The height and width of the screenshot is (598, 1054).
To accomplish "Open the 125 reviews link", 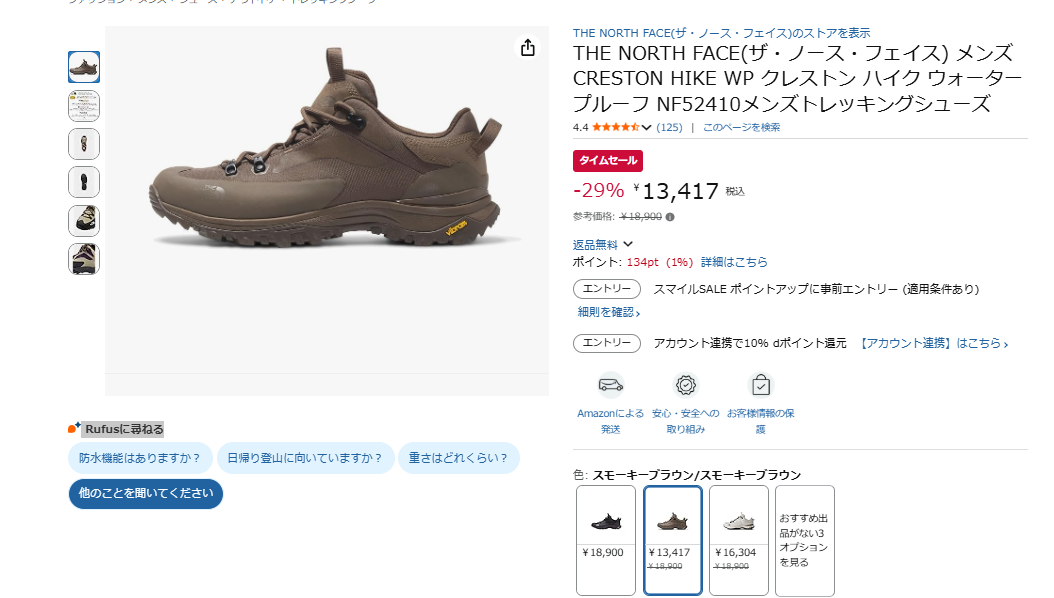I will coord(669,127).
